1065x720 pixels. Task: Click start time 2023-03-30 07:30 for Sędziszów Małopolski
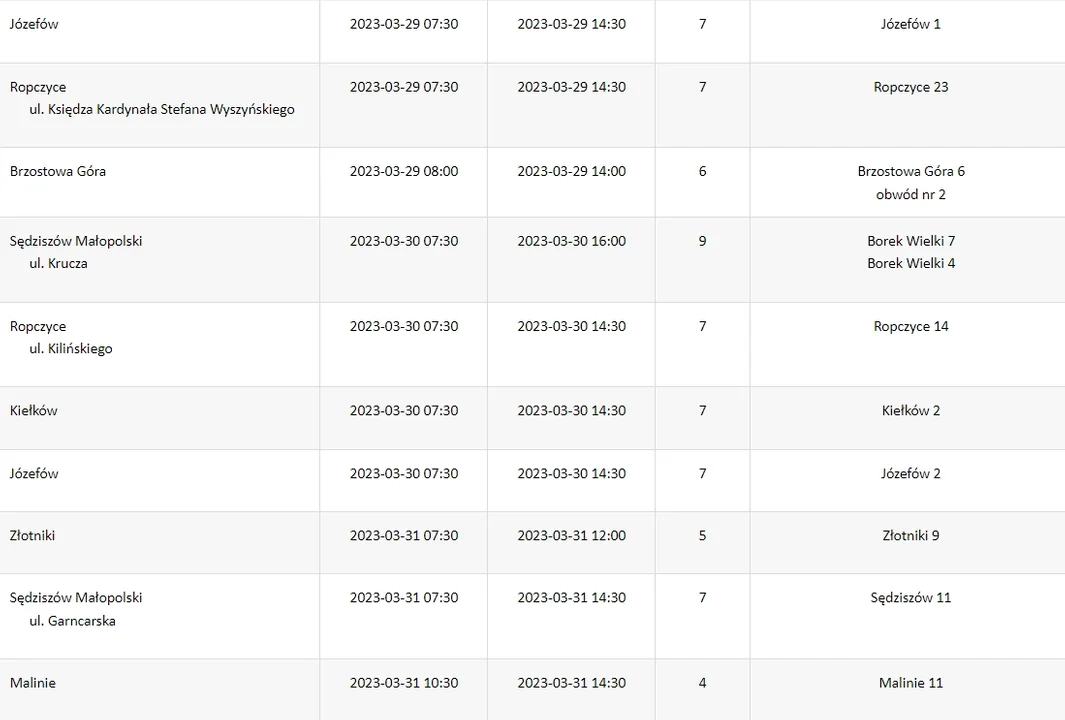pos(403,241)
